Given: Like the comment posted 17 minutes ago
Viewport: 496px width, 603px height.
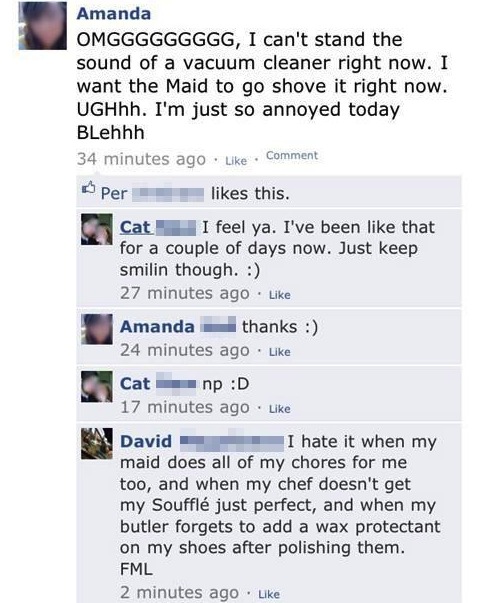Looking at the screenshot, I should (x=280, y=409).
